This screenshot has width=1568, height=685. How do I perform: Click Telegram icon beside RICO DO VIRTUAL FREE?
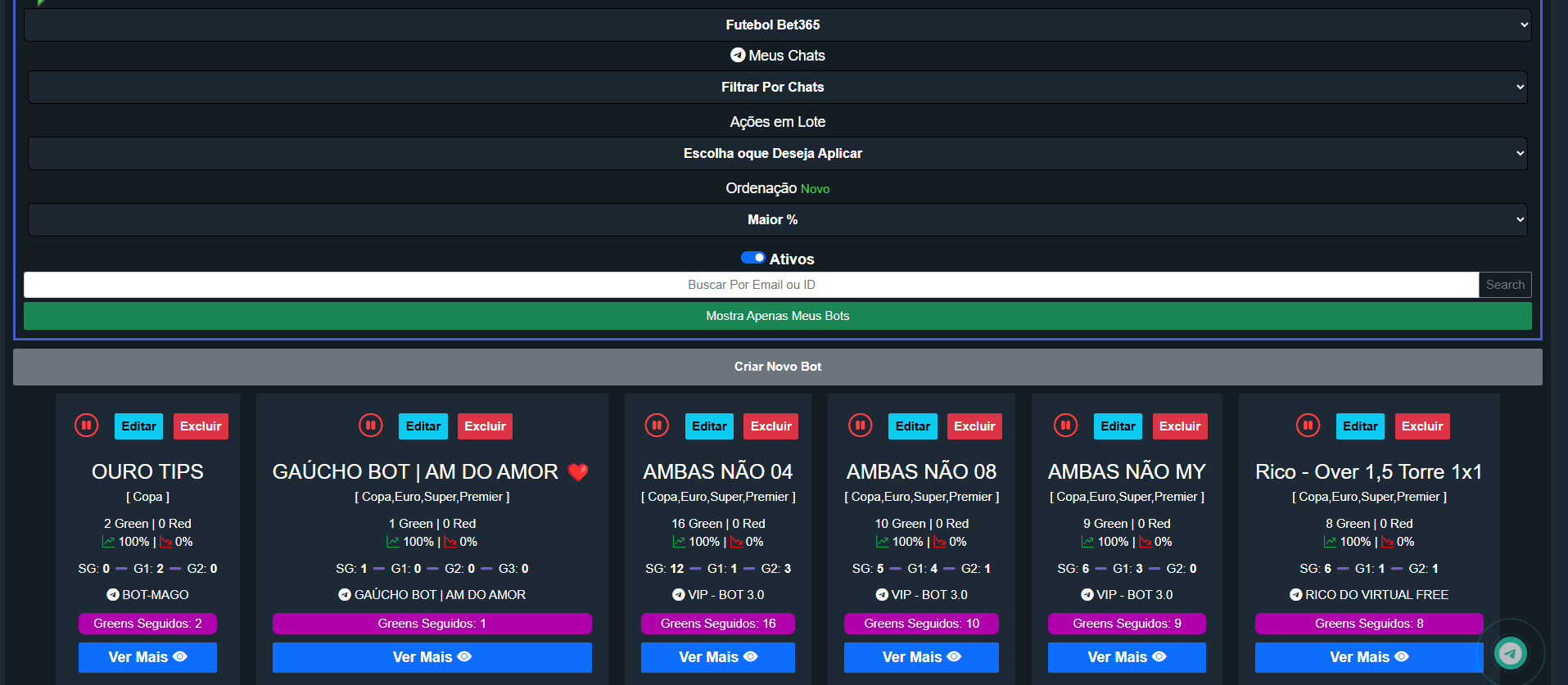[1296, 595]
